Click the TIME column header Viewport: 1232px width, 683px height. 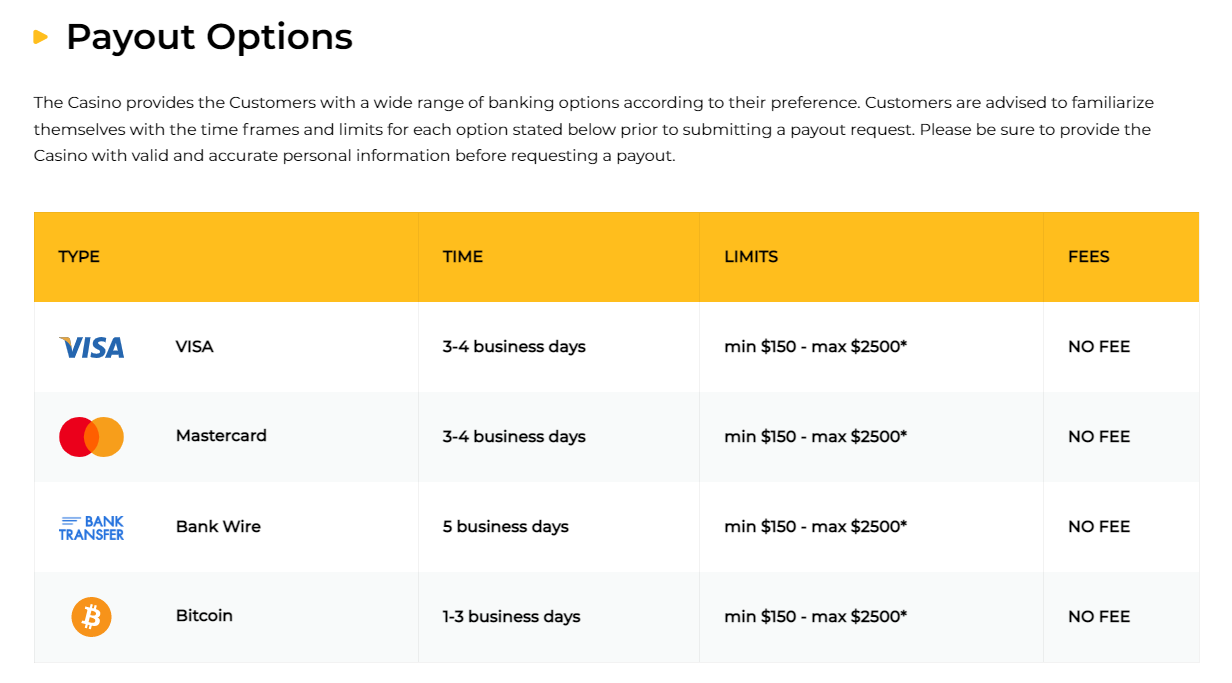tap(463, 257)
